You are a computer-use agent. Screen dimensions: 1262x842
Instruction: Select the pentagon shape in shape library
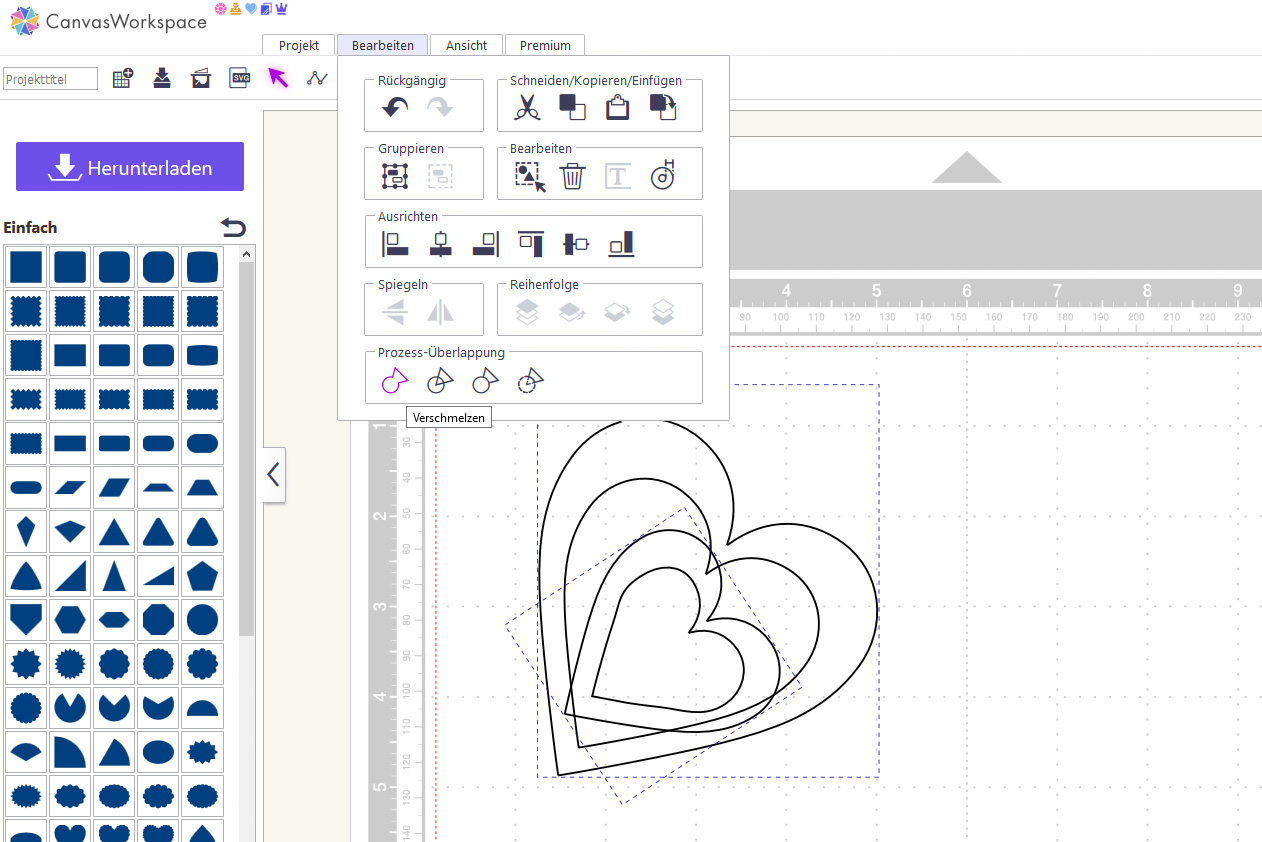202,575
